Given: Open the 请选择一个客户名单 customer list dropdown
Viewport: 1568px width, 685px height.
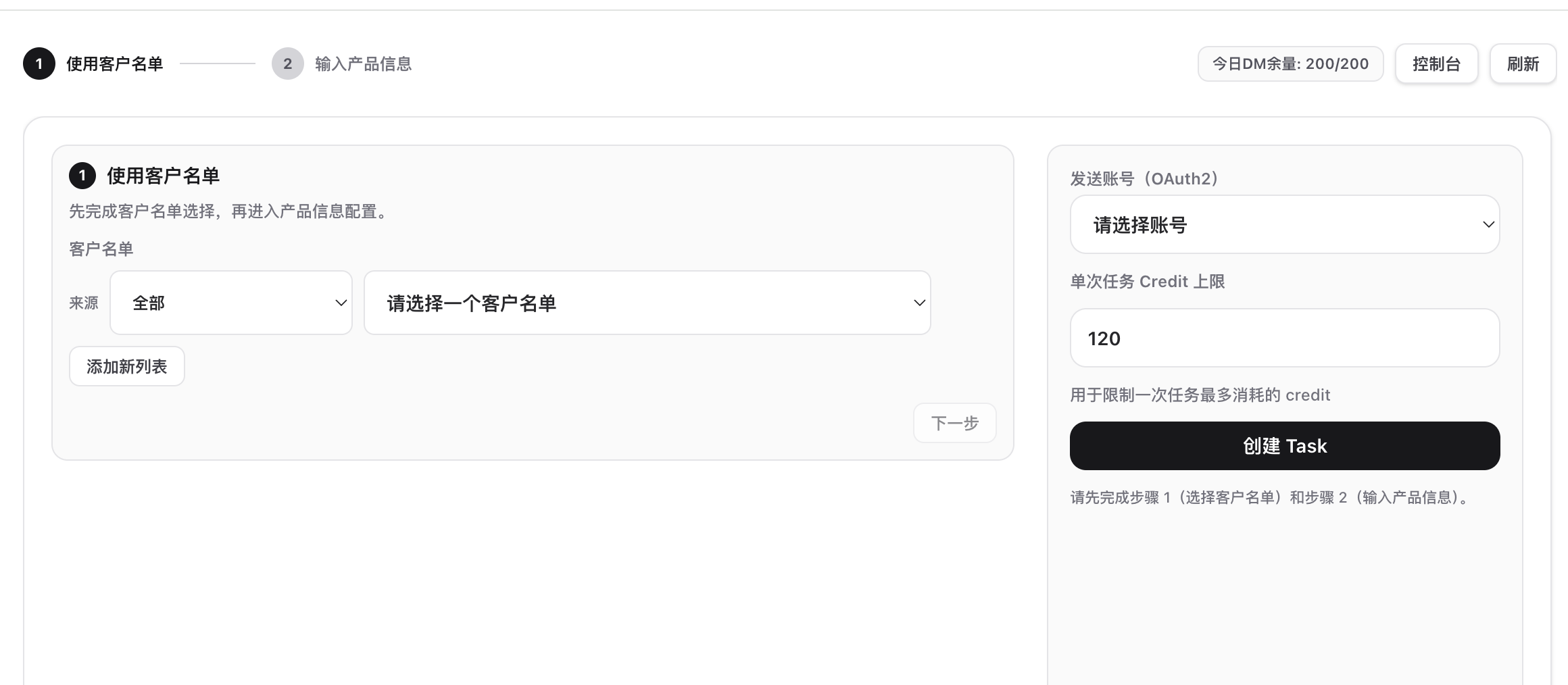Looking at the screenshot, I should [646, 303].
